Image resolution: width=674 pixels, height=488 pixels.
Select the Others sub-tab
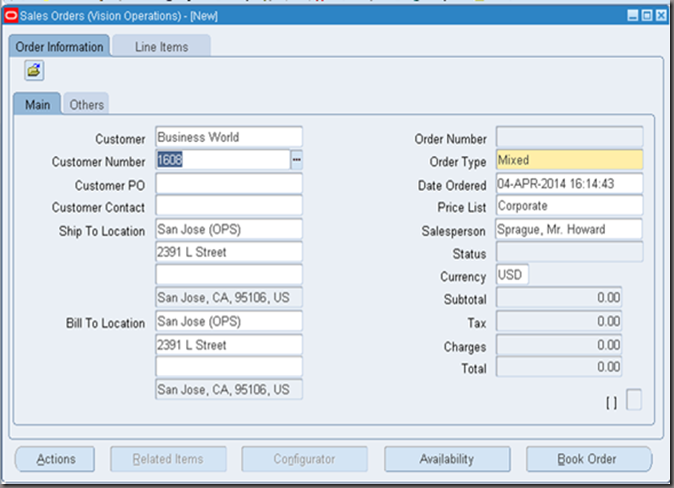click(x=87, y=105)
